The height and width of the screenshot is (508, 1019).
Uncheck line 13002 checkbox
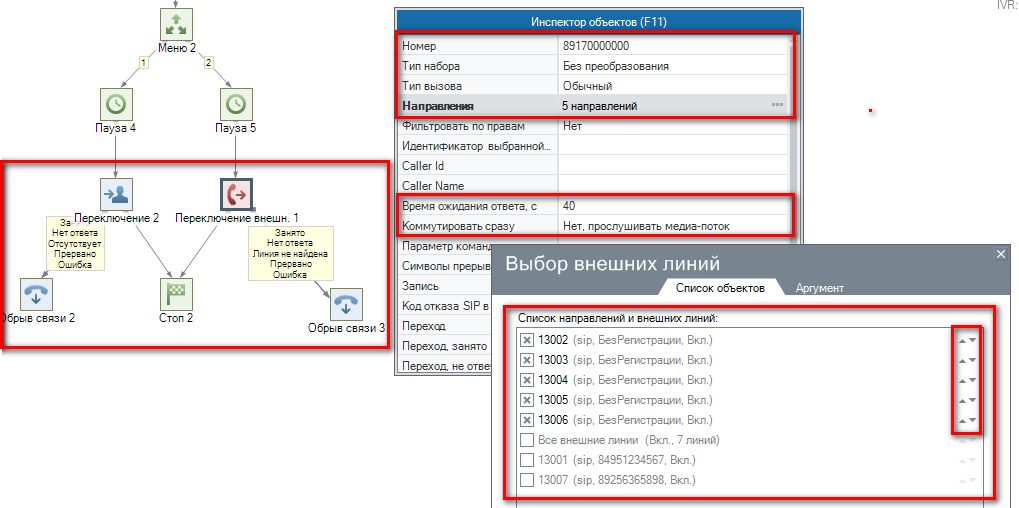[x=527, y=341]
